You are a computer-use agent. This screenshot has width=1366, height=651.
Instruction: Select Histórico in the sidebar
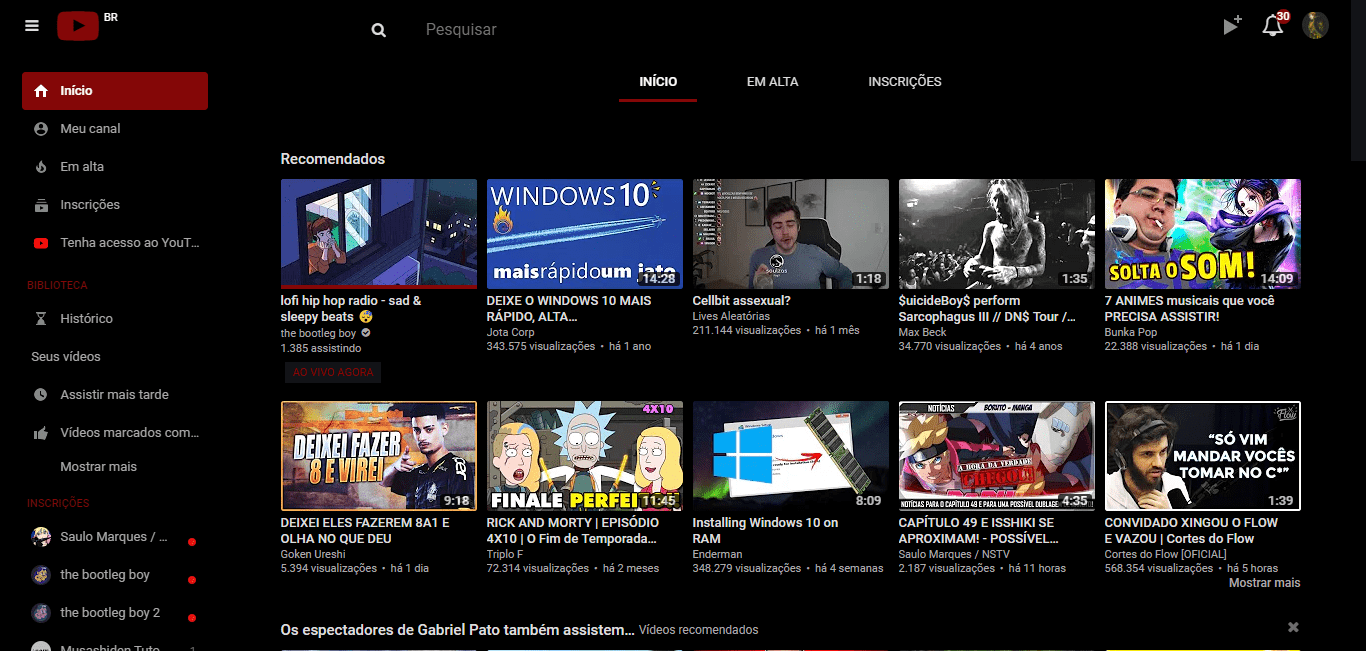click(115, 319)
